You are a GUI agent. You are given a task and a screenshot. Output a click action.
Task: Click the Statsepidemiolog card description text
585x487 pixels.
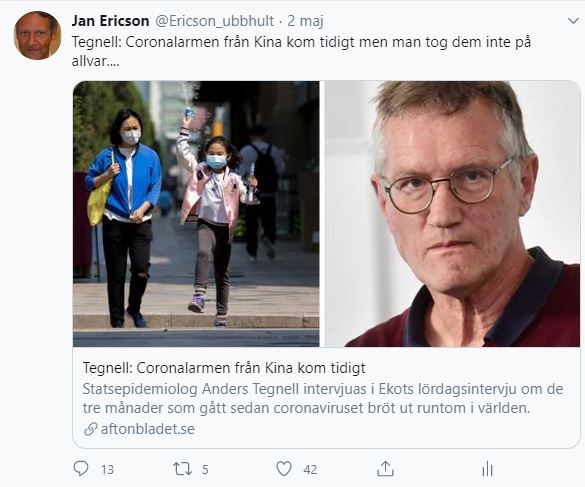323,399
